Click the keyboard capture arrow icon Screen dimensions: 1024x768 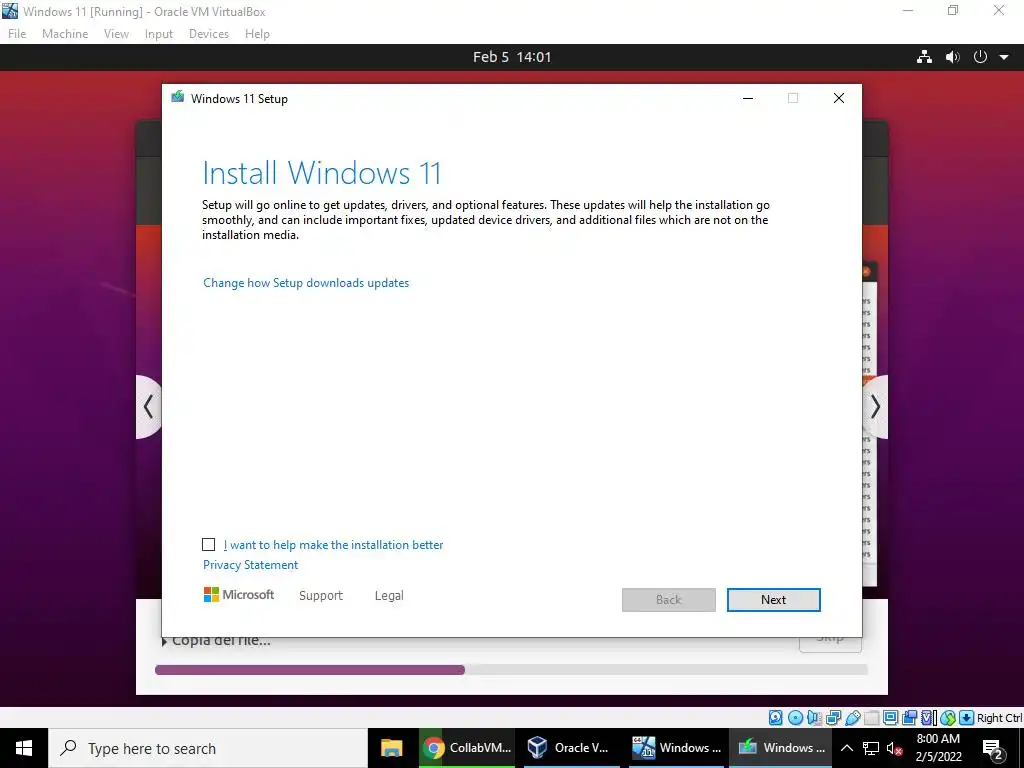point(967,718)
